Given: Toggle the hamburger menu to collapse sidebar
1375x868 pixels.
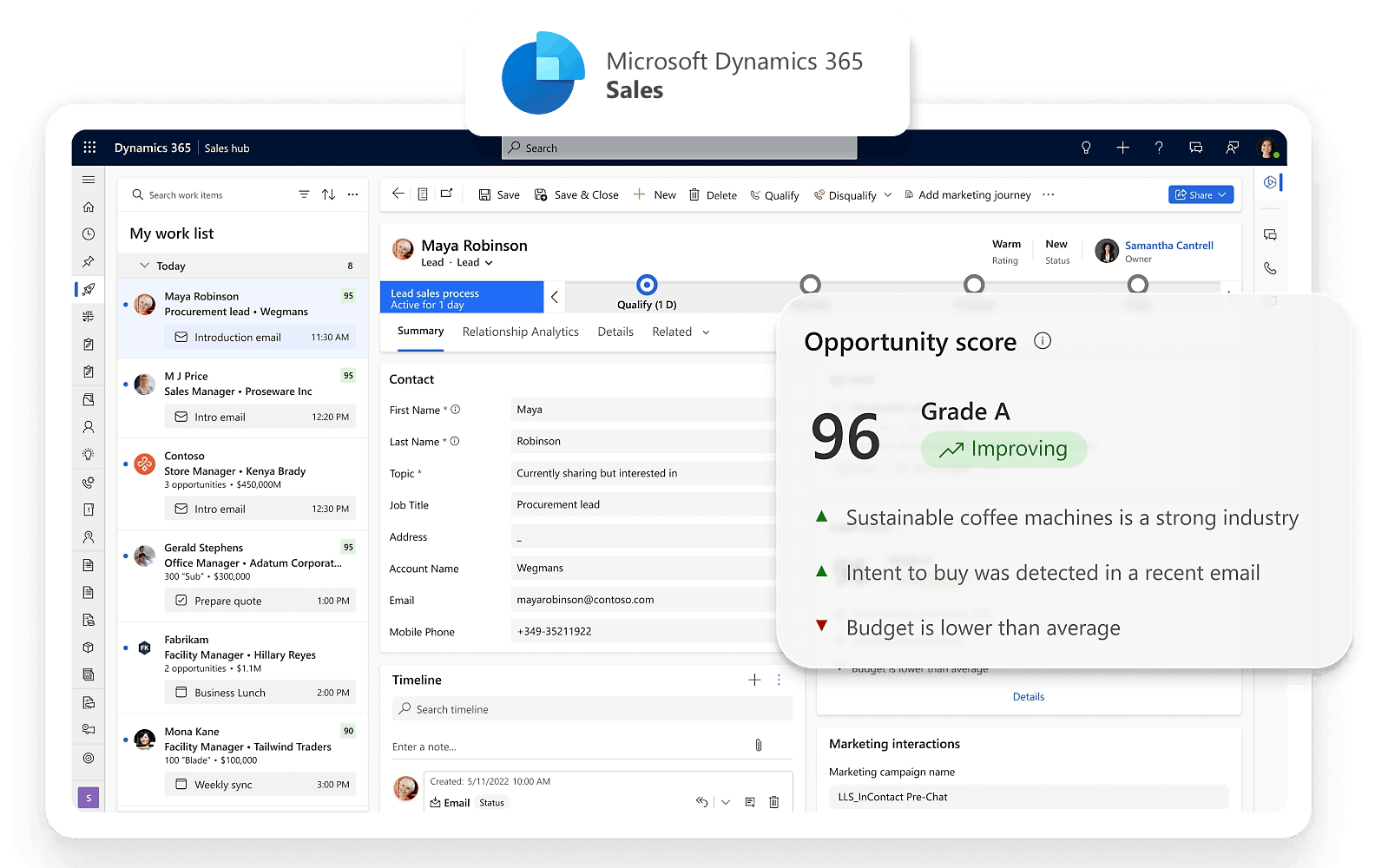Looking at the screenshot, I should click(x=89, y=180).
